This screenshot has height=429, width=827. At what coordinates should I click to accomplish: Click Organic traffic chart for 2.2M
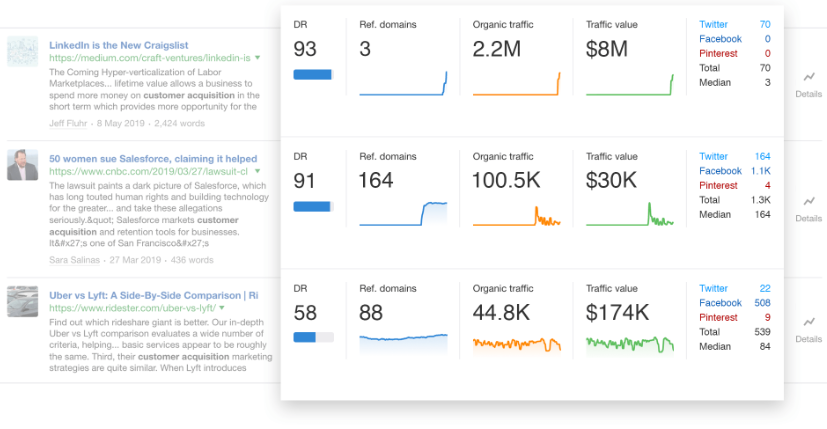[516, 83]
